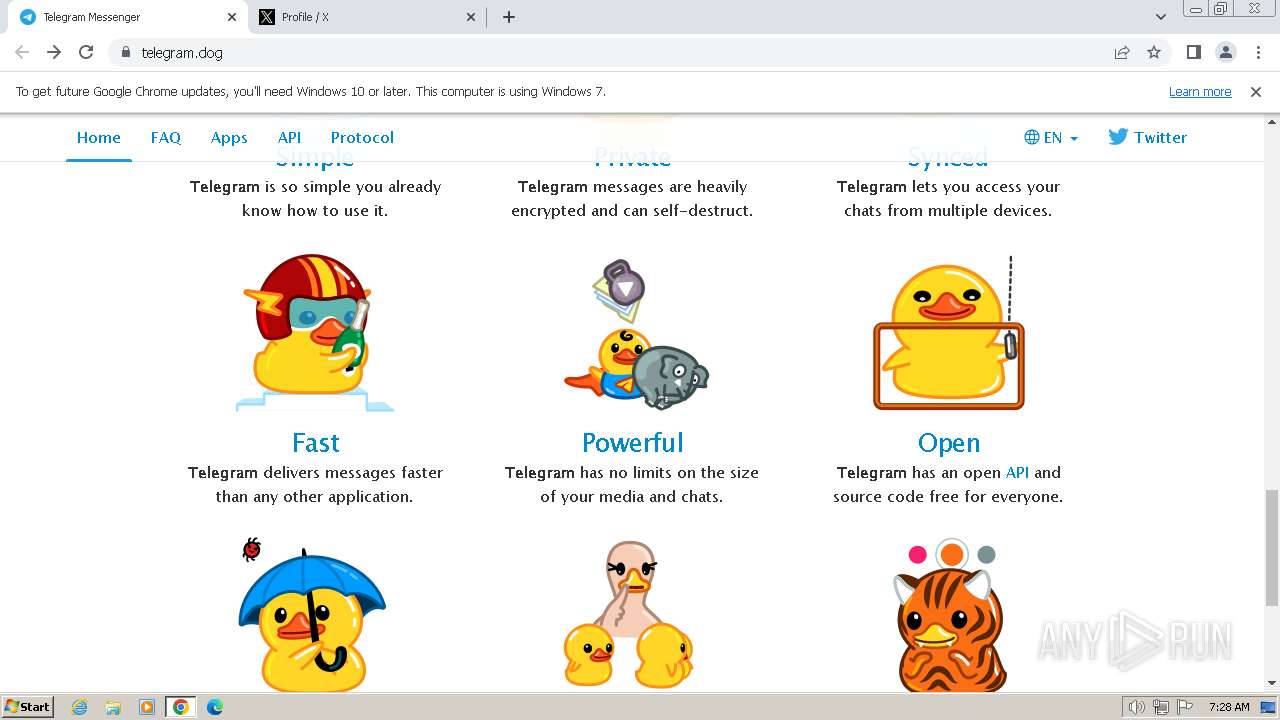The width and height of the screenshot is (1280, 720).
Task: Open File Explorer from the taskbar
Action: [113, 707]
